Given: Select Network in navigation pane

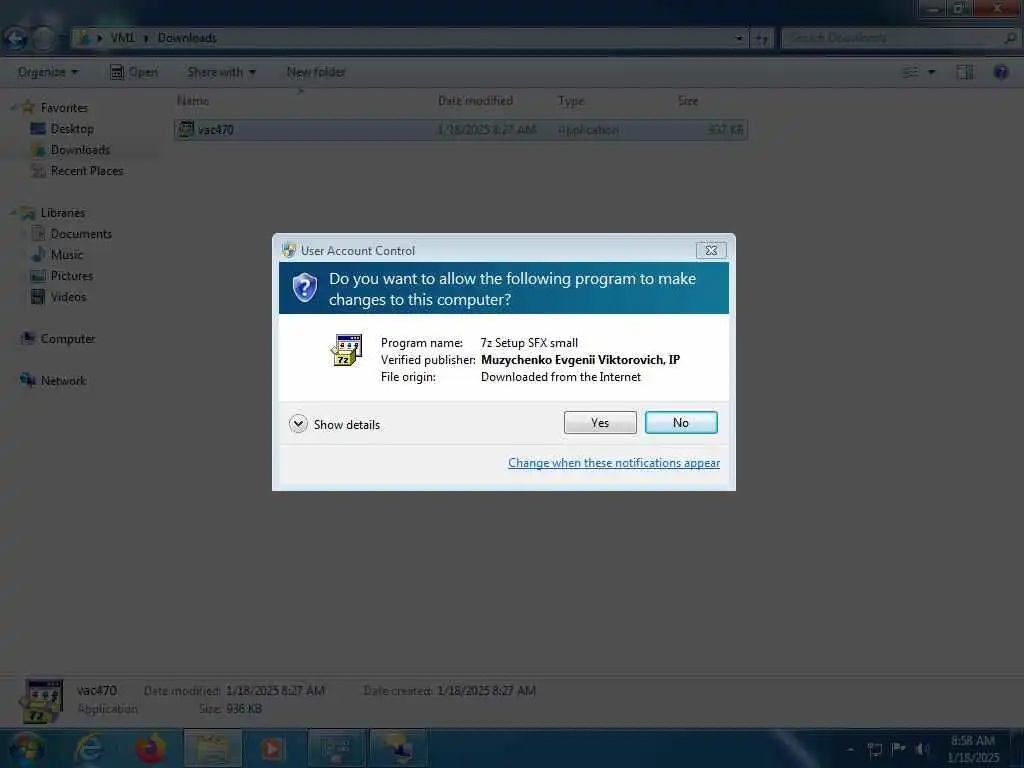Looking at the screenshot, I should (x=63, y=380).
